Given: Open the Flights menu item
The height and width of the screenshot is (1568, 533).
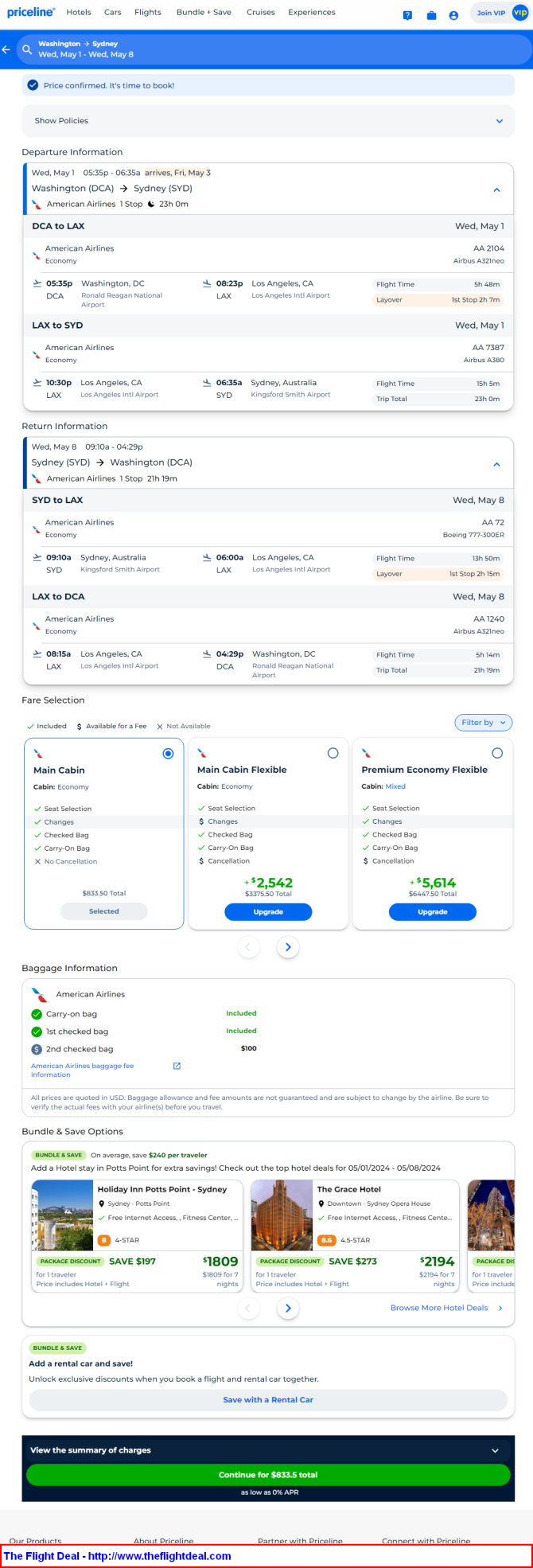Looking at the screenshot, I should click(x=148, y=12).
